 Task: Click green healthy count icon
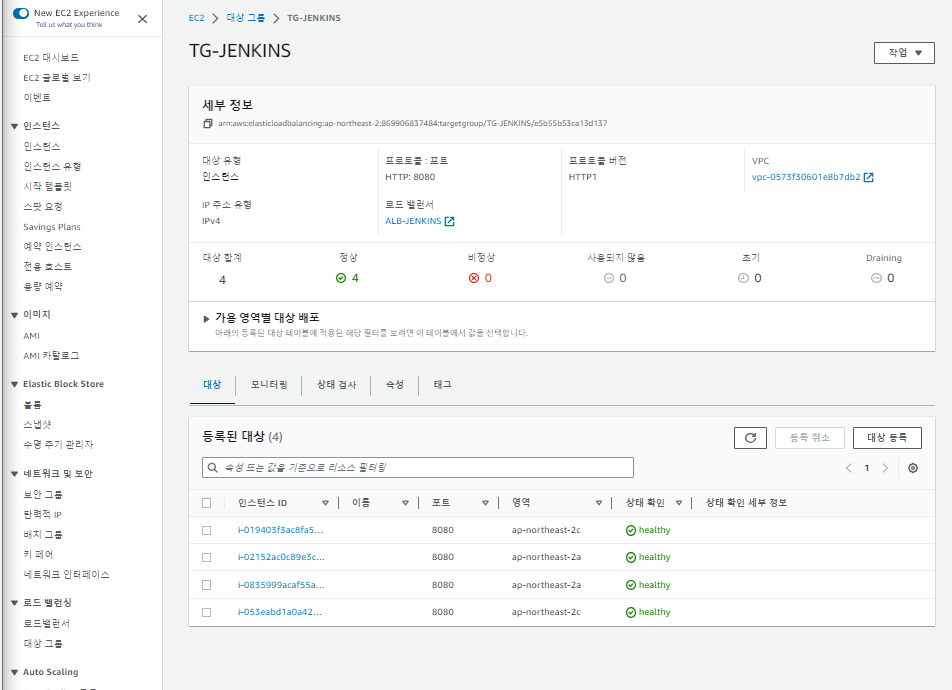[341, 278]
